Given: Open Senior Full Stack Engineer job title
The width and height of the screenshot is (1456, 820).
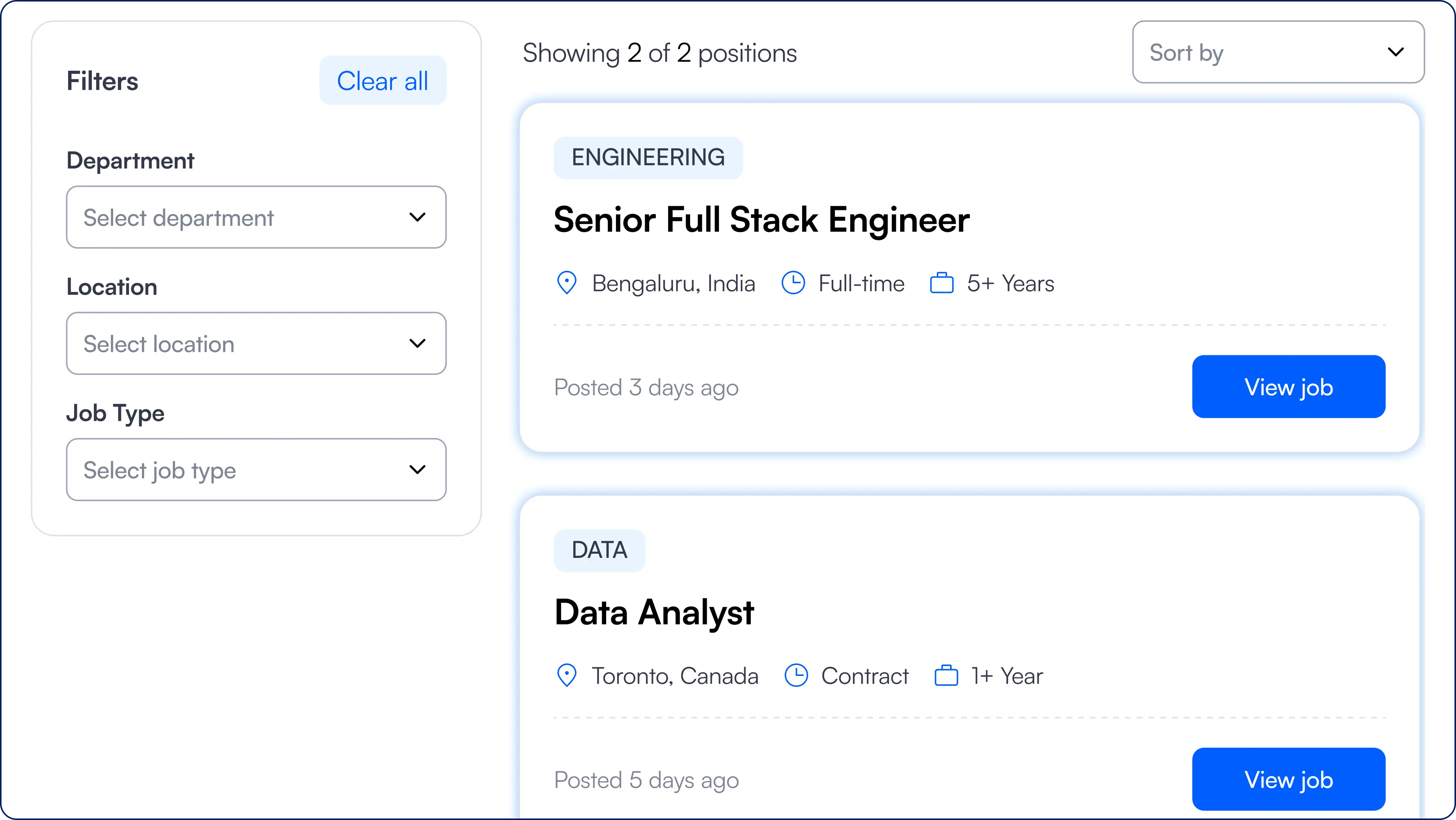Looking at the screenshot, I should coord(761,219).
